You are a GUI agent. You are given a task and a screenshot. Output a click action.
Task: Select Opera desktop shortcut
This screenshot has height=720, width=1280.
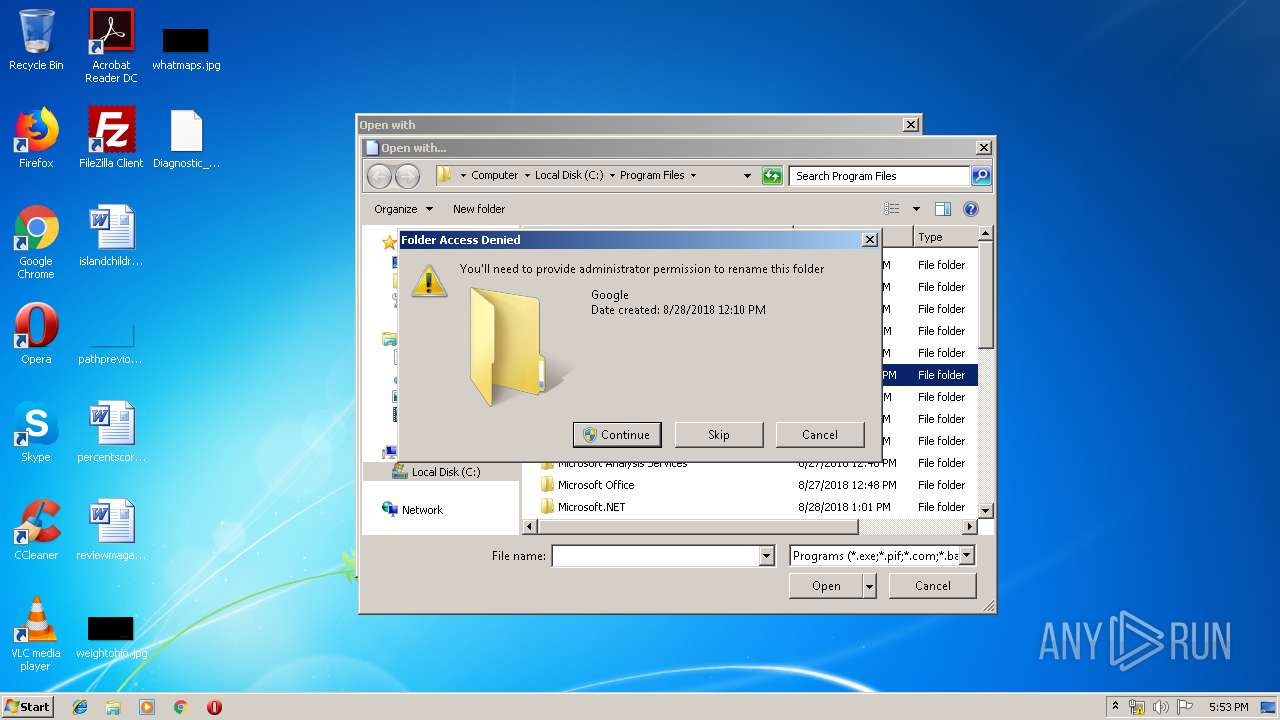coord(36,334)
